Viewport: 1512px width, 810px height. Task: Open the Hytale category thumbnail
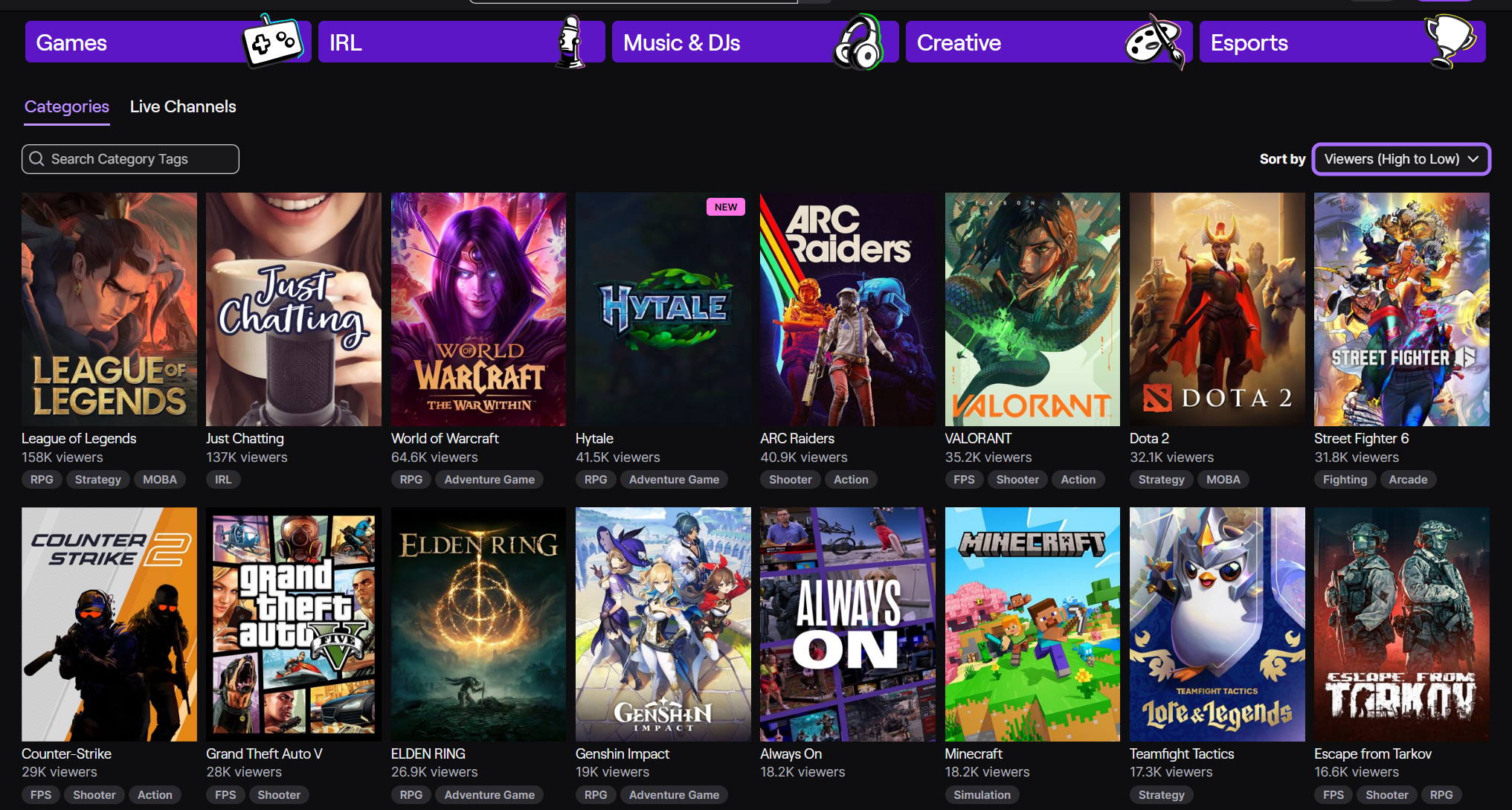[x=663, y=309]
